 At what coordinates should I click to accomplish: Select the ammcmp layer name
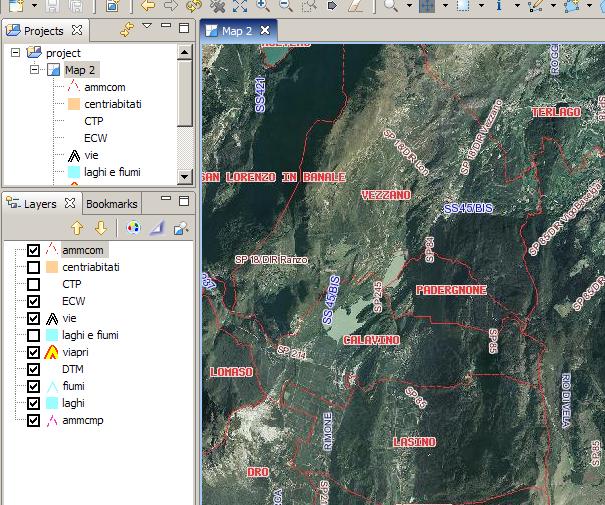(x=82, y=420)
